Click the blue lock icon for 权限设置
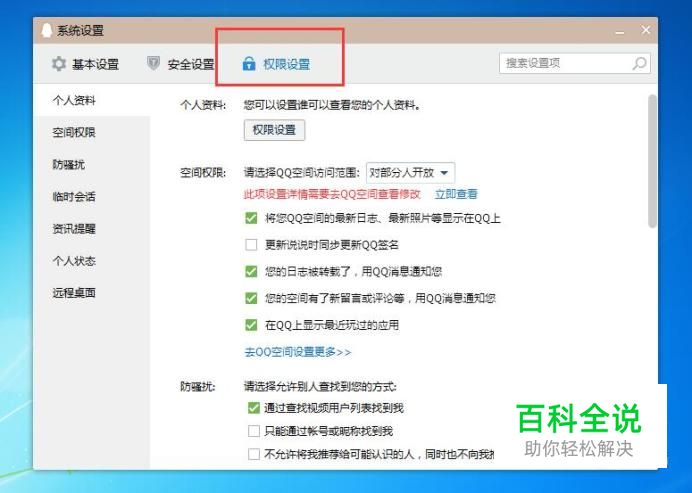Screen dimensions: 692x493 pyautogui.click(x=249, y=64)
